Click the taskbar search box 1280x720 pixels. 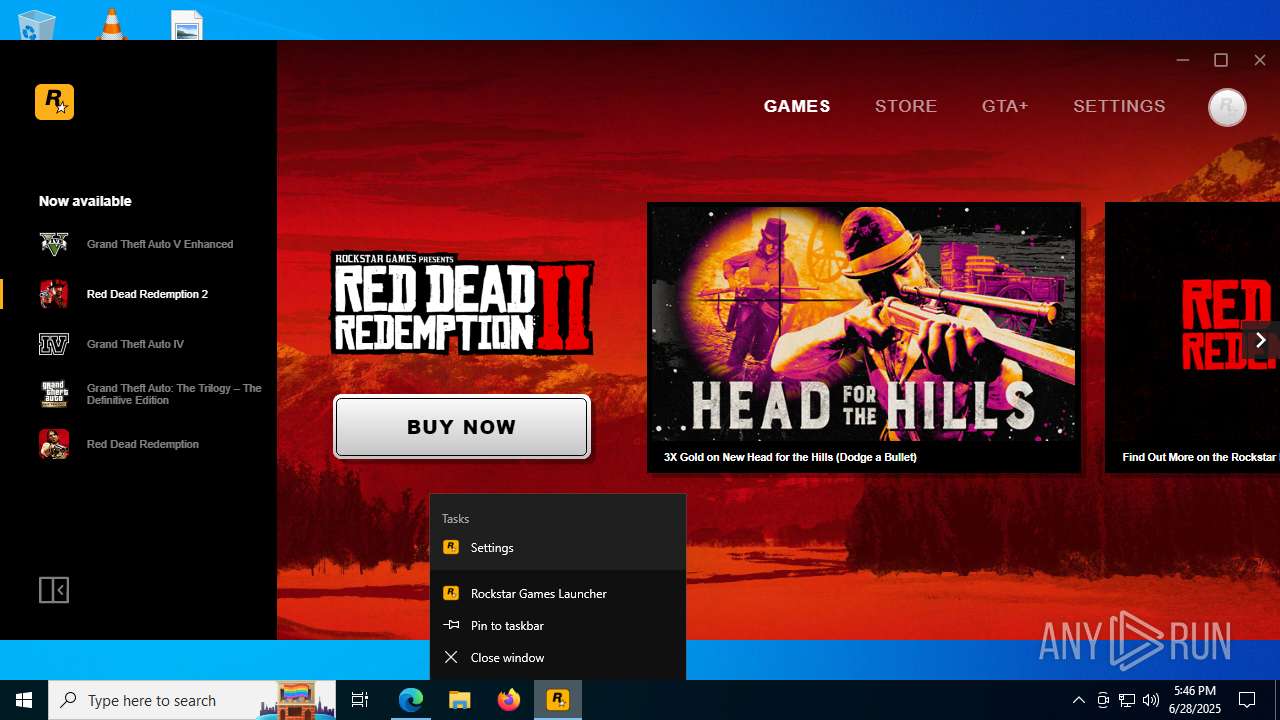[194, 700]
